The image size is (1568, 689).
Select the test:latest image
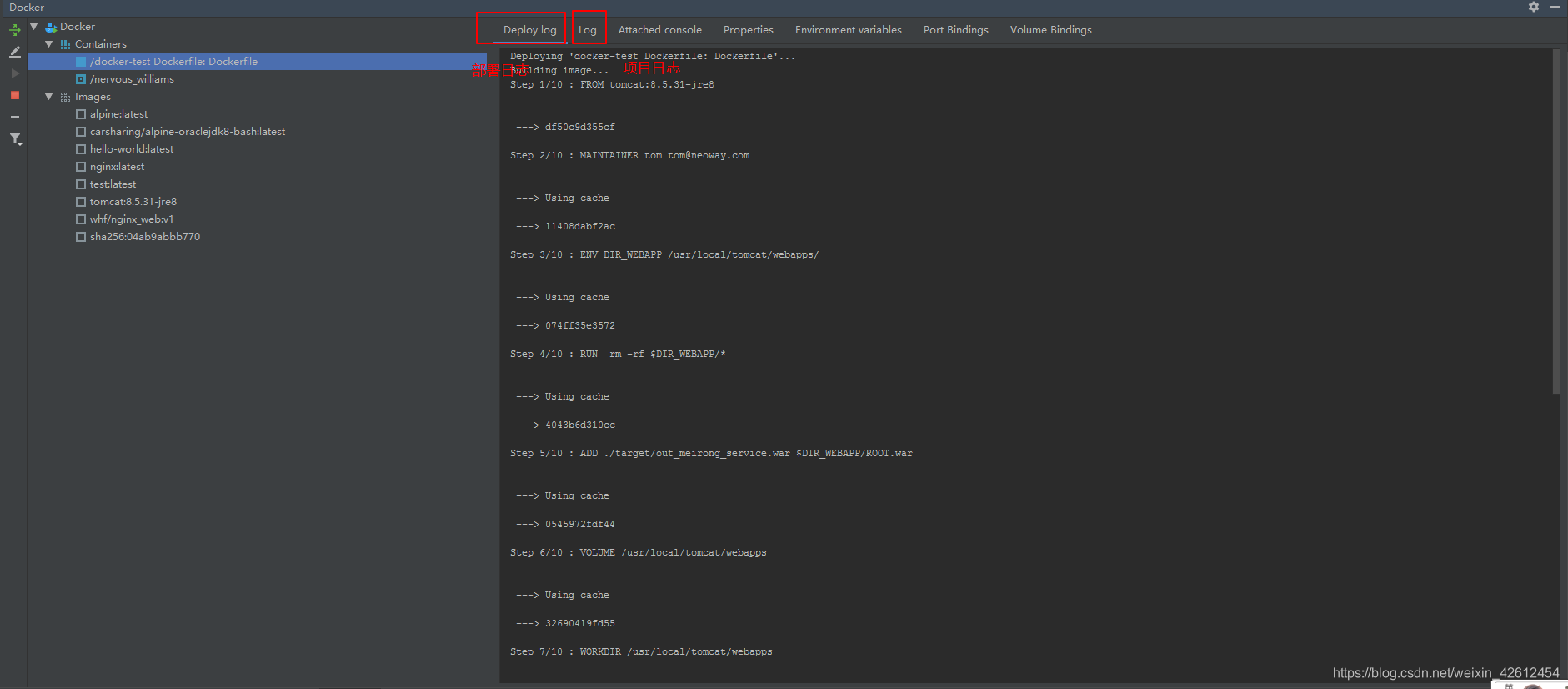coord(113,184)
